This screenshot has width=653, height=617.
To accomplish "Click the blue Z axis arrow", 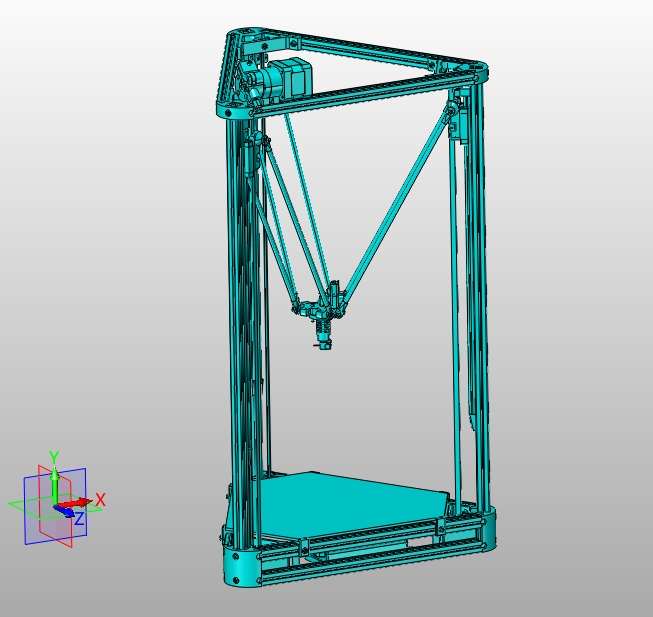I will click(x=63, y=512).
